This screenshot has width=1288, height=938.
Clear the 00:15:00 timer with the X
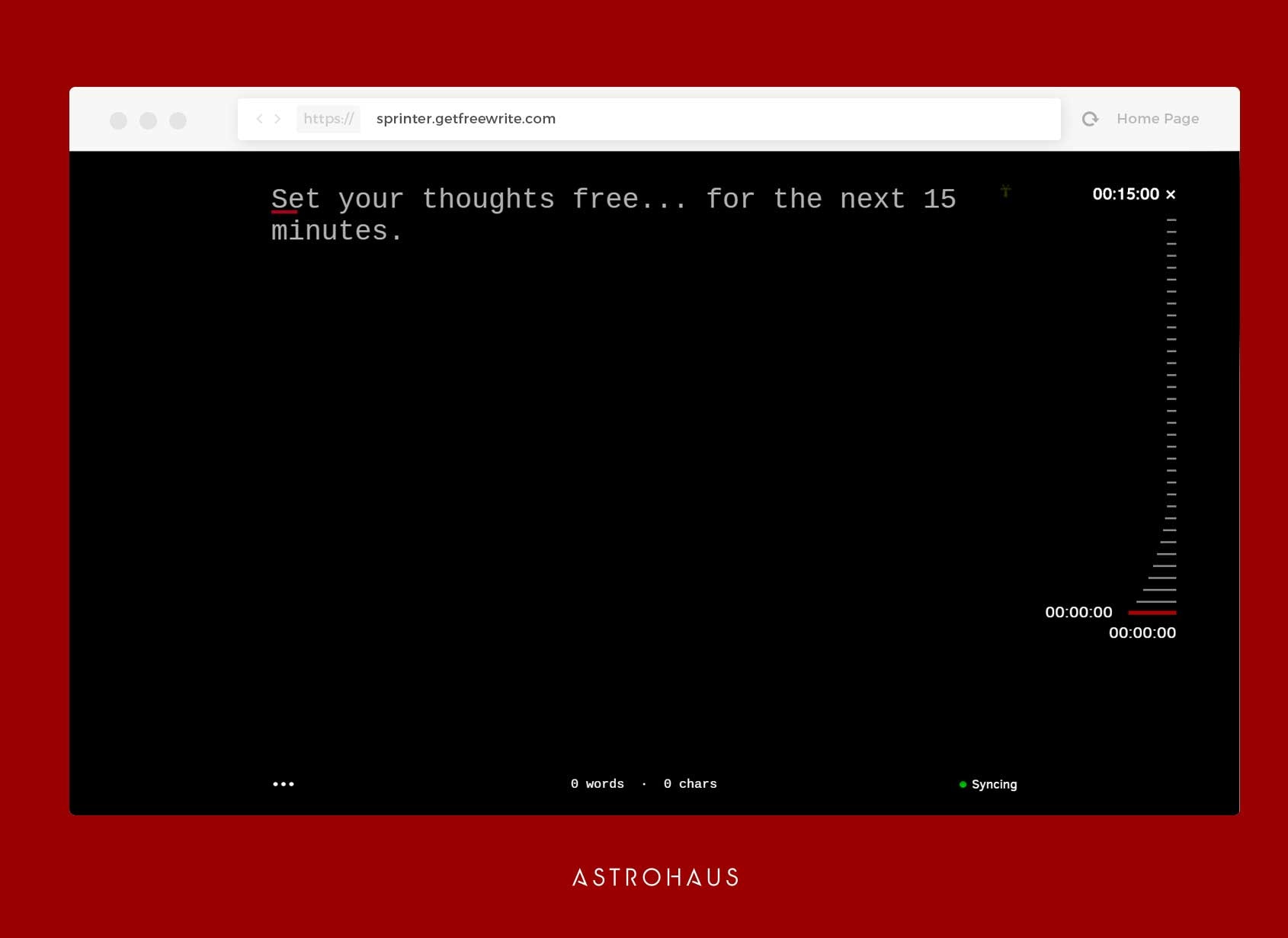(x=1171, y=195)
